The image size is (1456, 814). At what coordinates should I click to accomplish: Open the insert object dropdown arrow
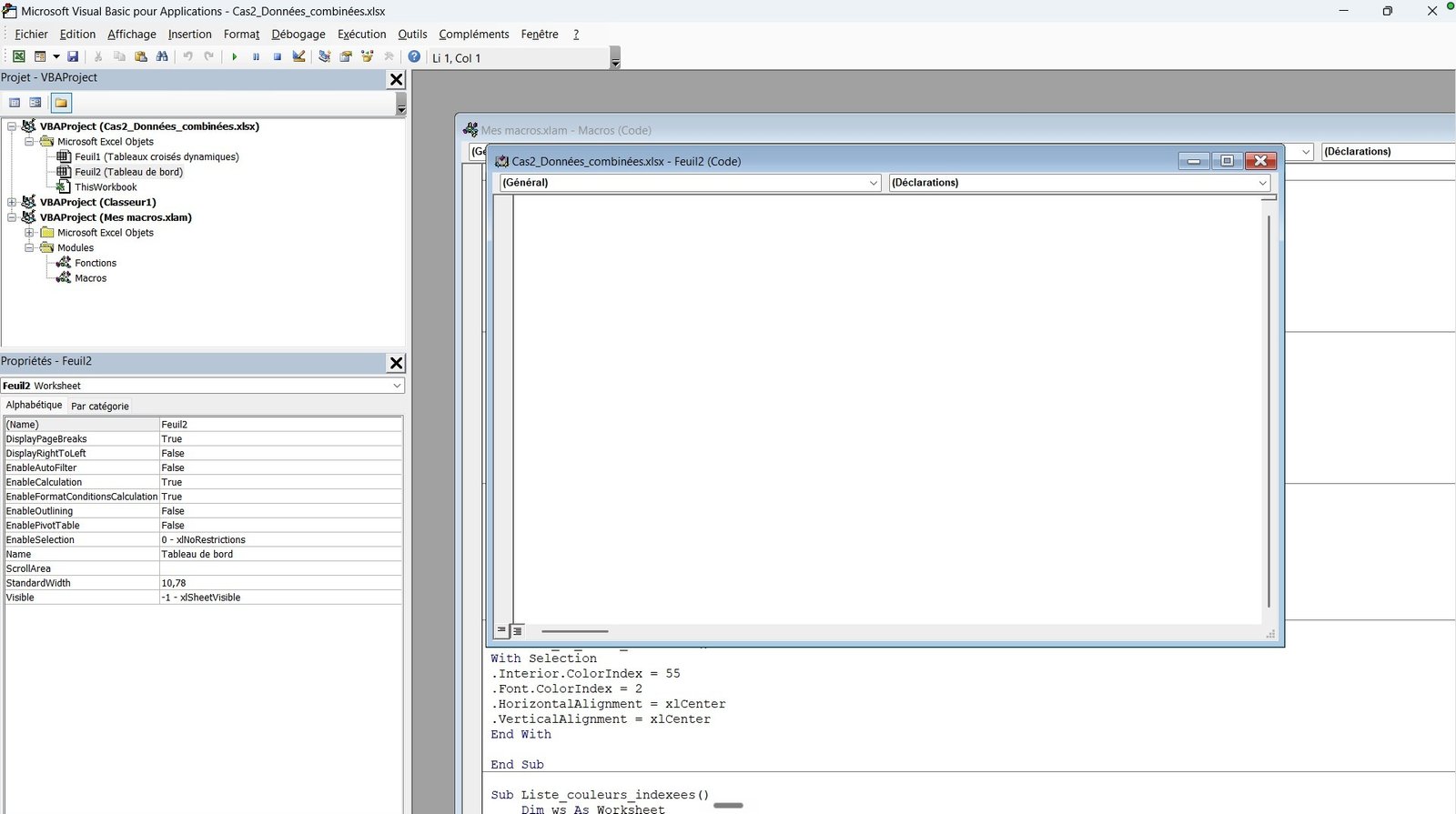pyautogui.click(x=56, y=56)
